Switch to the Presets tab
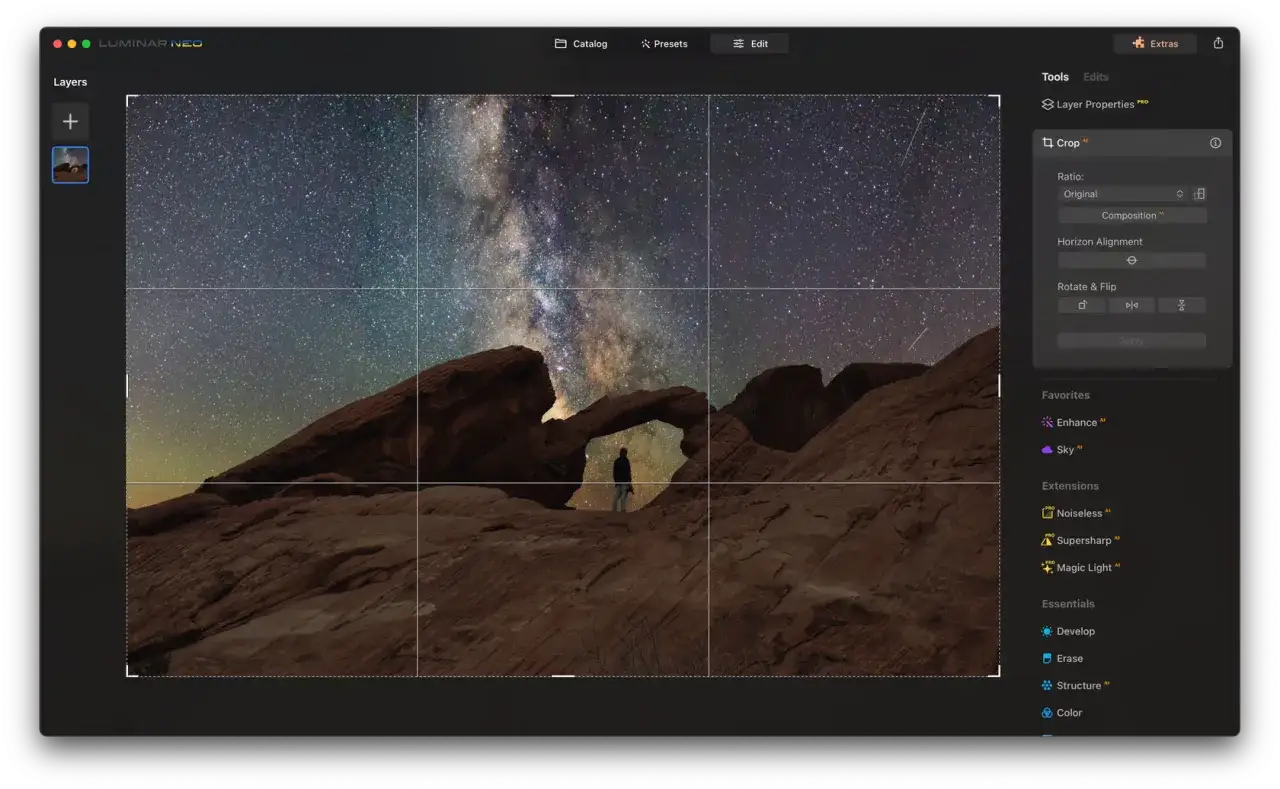 point(664,44)
